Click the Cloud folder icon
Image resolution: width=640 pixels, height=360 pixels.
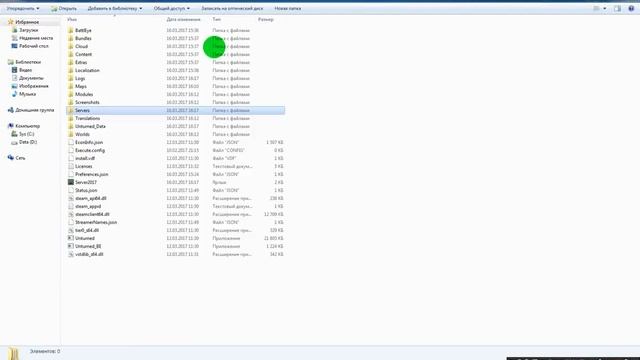71,46
